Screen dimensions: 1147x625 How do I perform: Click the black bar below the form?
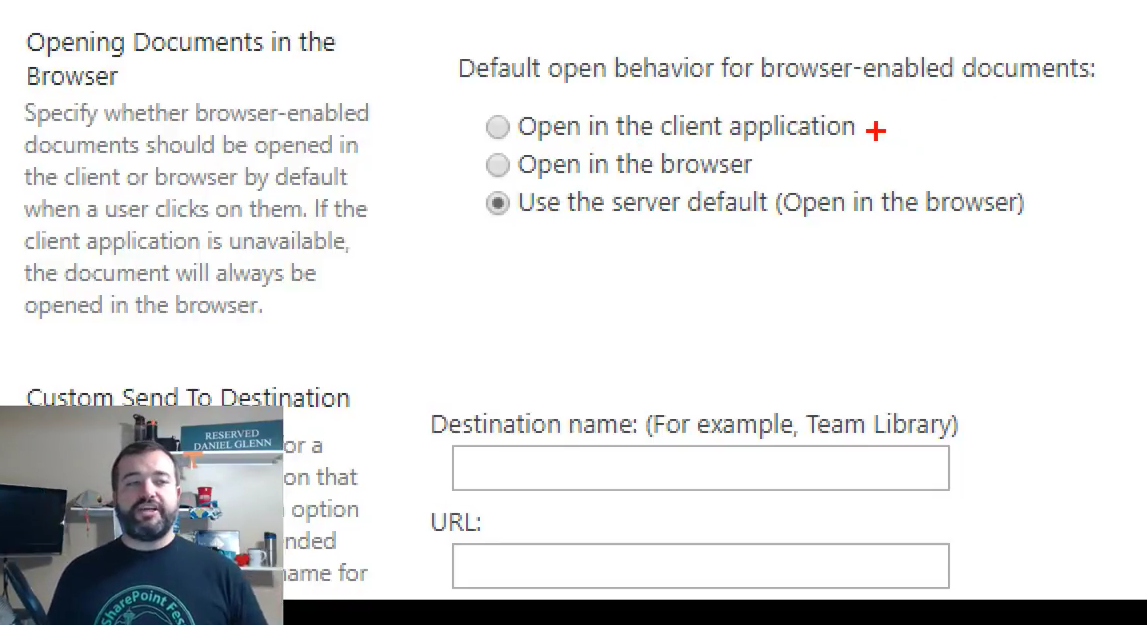pyautogui.click(x=700, y=612)
